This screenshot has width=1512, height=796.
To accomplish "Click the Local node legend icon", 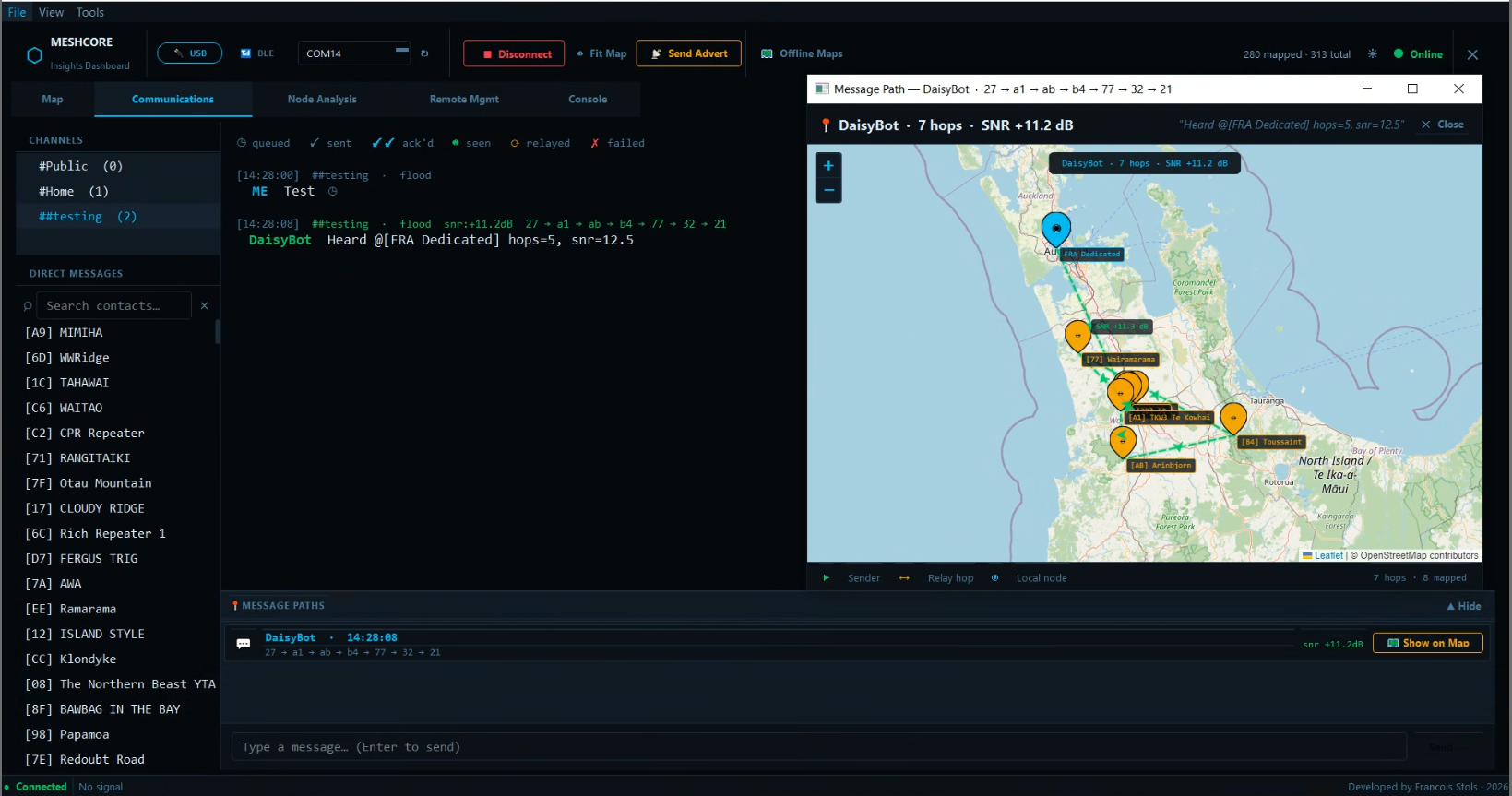I will click(x=994, y=578).
